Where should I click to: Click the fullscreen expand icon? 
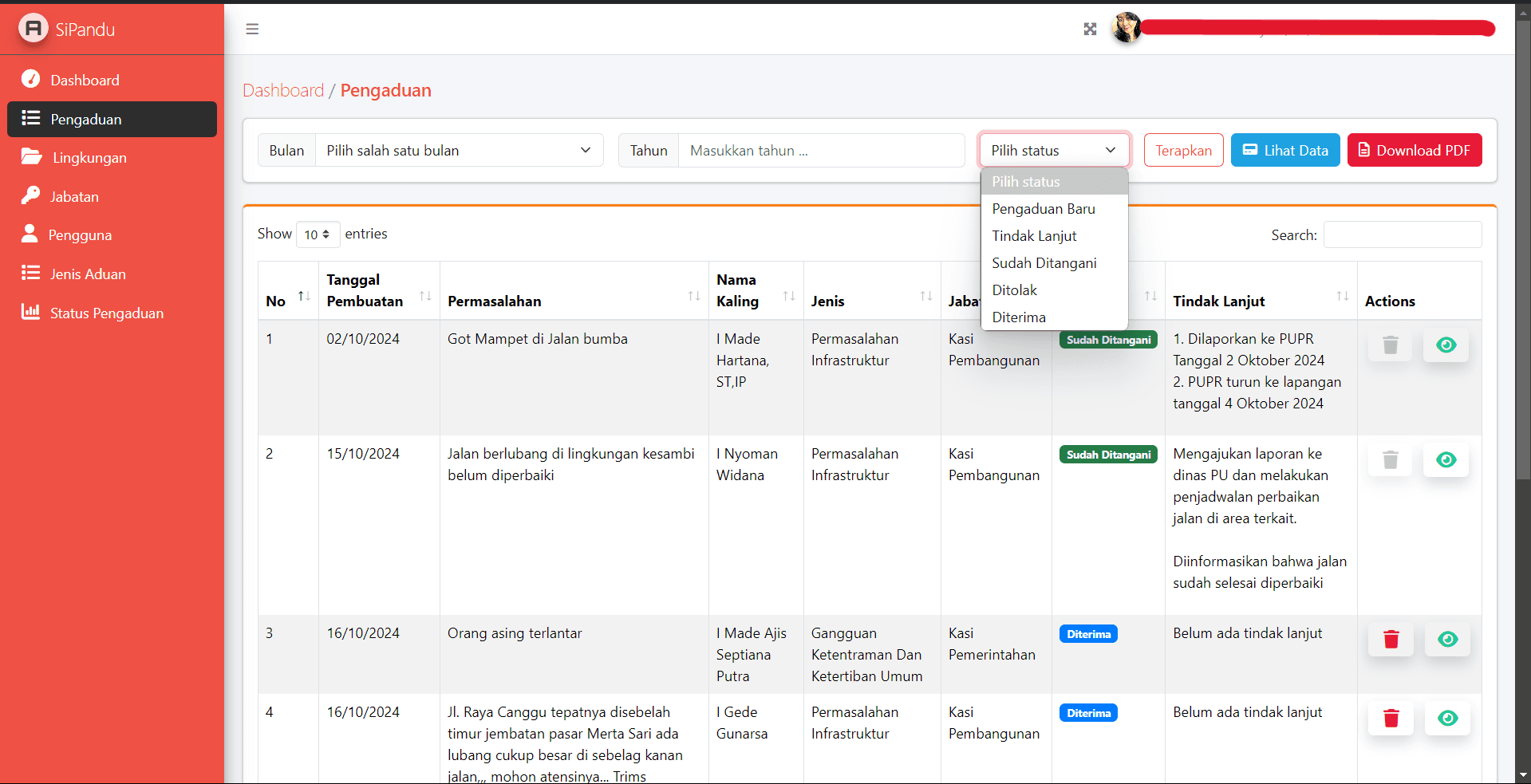click(x=1090, y=30)
